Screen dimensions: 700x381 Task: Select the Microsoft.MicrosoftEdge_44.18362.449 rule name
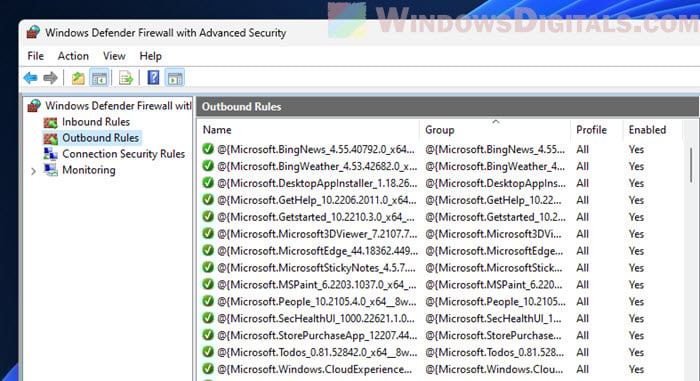click(317, 251)
